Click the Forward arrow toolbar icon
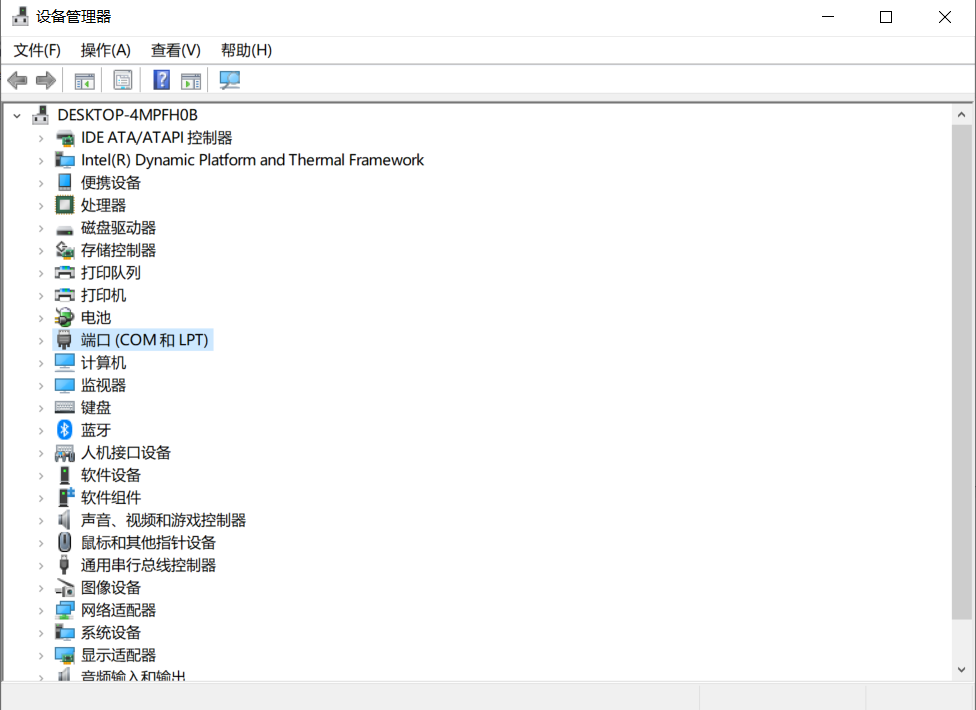The width and height of the screenshot is (976, 710). point(45,80)
